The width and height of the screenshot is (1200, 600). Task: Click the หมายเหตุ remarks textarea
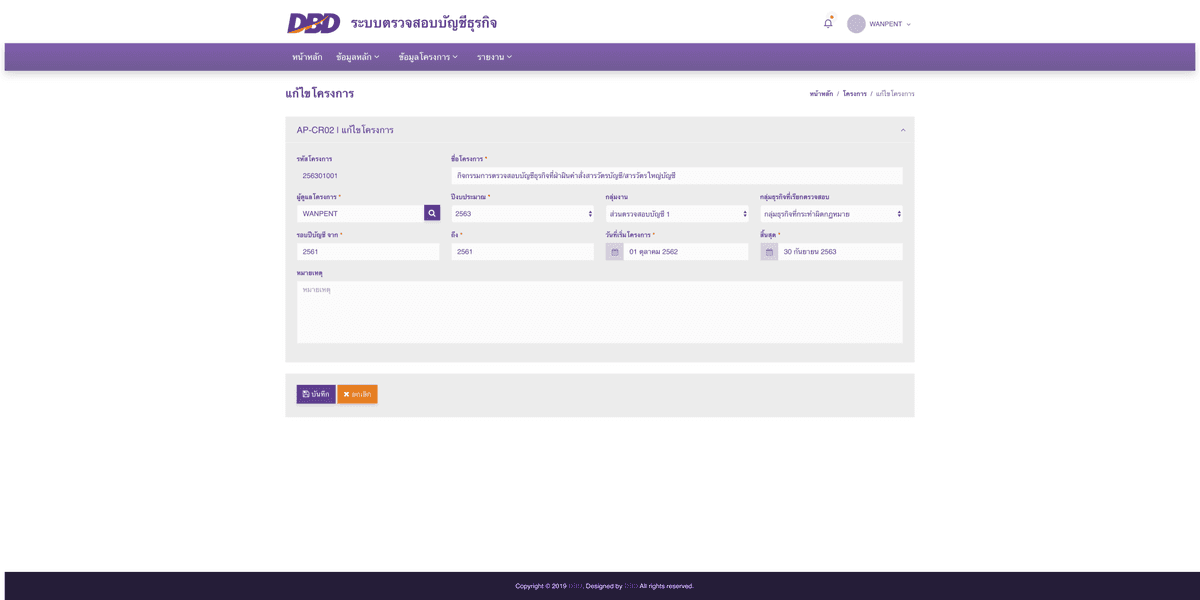[x=600, y=312]
